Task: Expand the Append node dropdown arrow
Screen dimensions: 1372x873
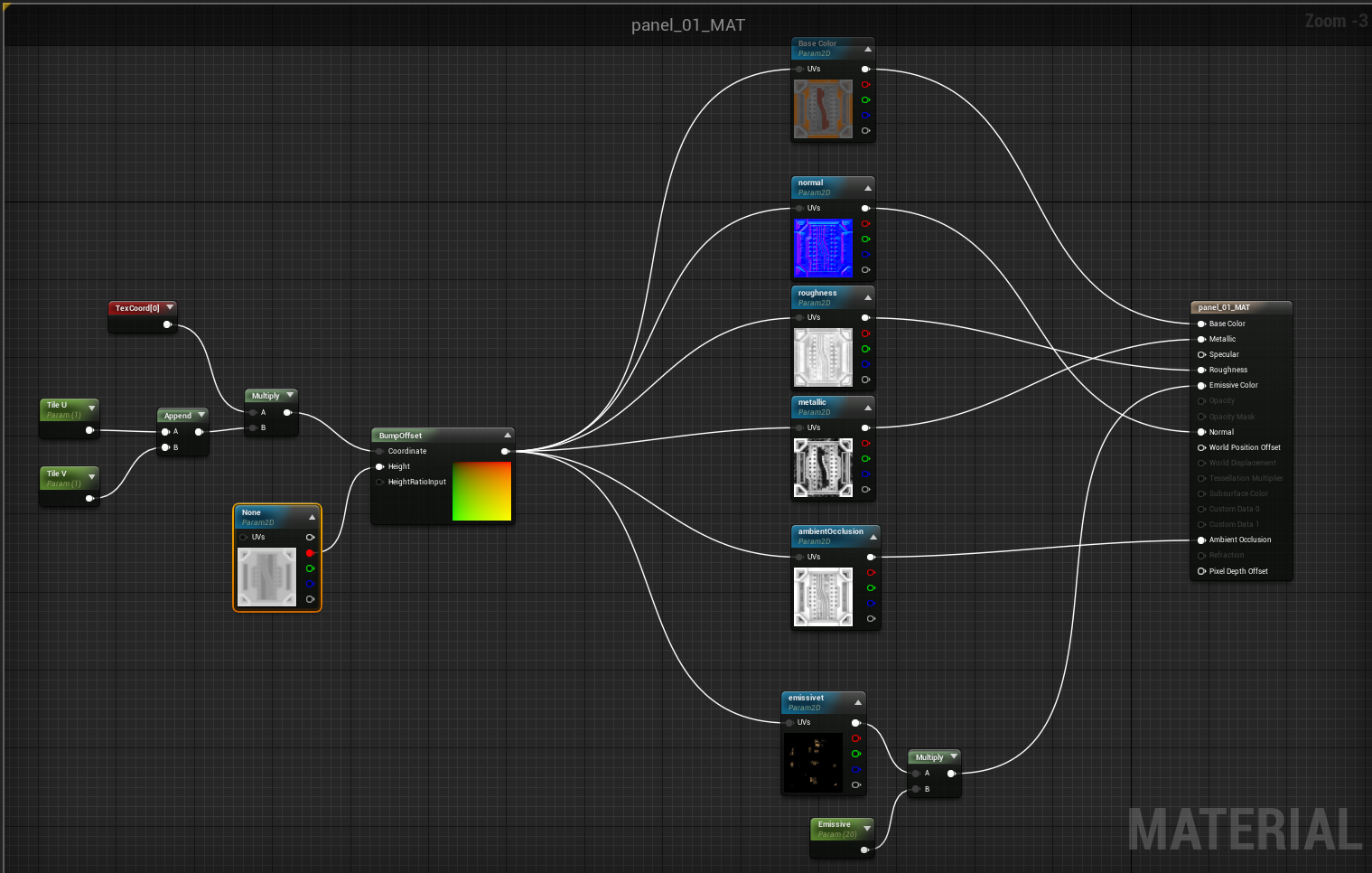Action: [201, 415]
